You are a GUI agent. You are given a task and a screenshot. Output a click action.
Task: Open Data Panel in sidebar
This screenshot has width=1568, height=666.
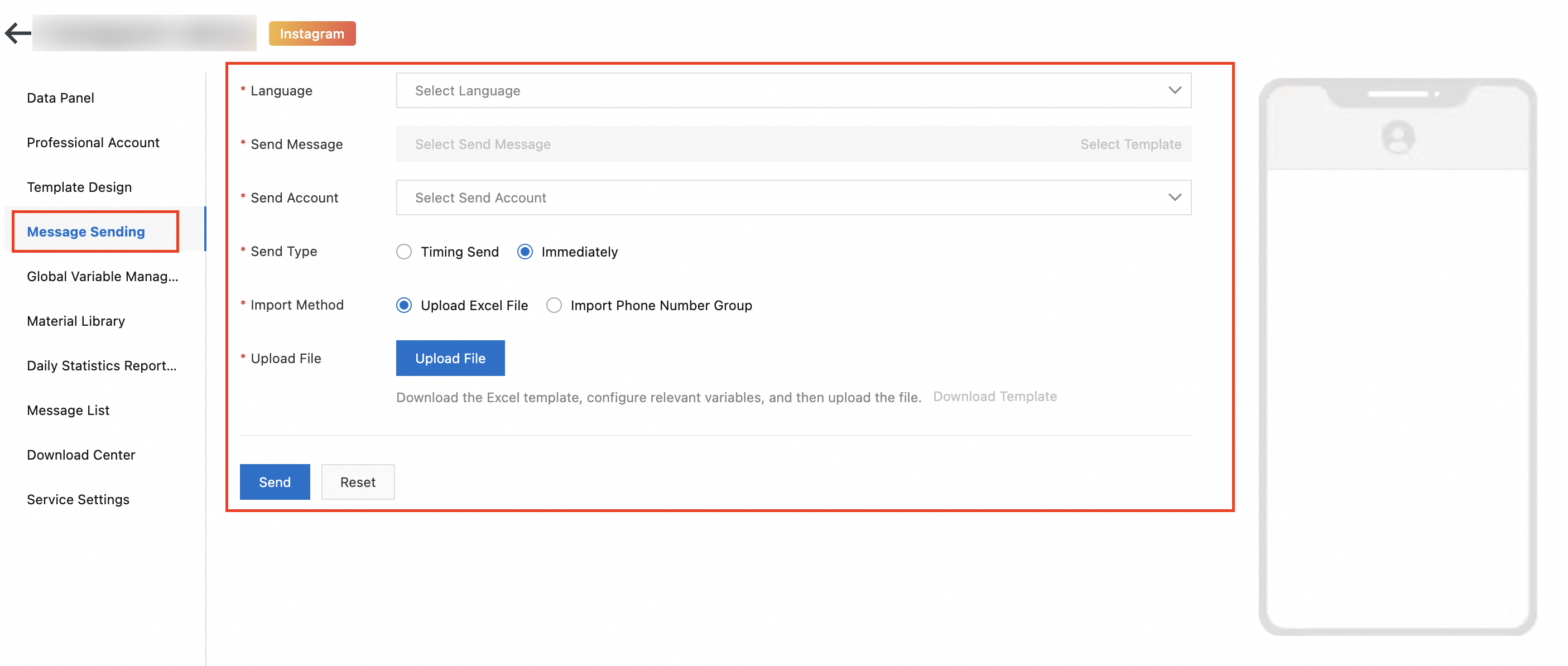[x=60, y=98]
